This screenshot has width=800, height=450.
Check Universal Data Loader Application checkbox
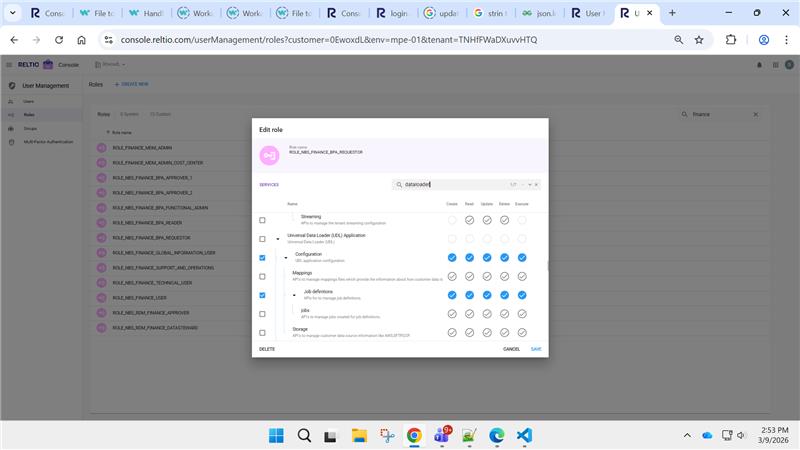click(262, 239)
